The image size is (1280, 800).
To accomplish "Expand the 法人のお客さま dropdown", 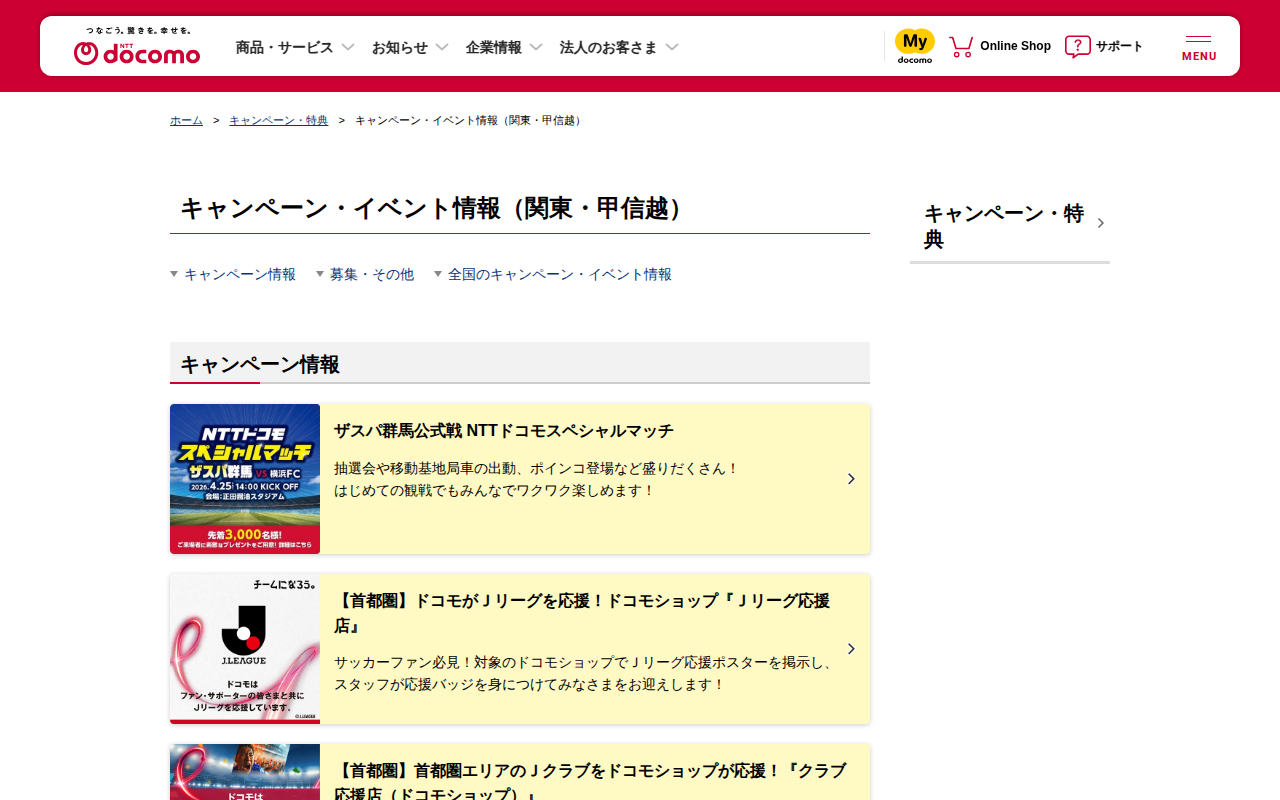I will coord(619,47).
